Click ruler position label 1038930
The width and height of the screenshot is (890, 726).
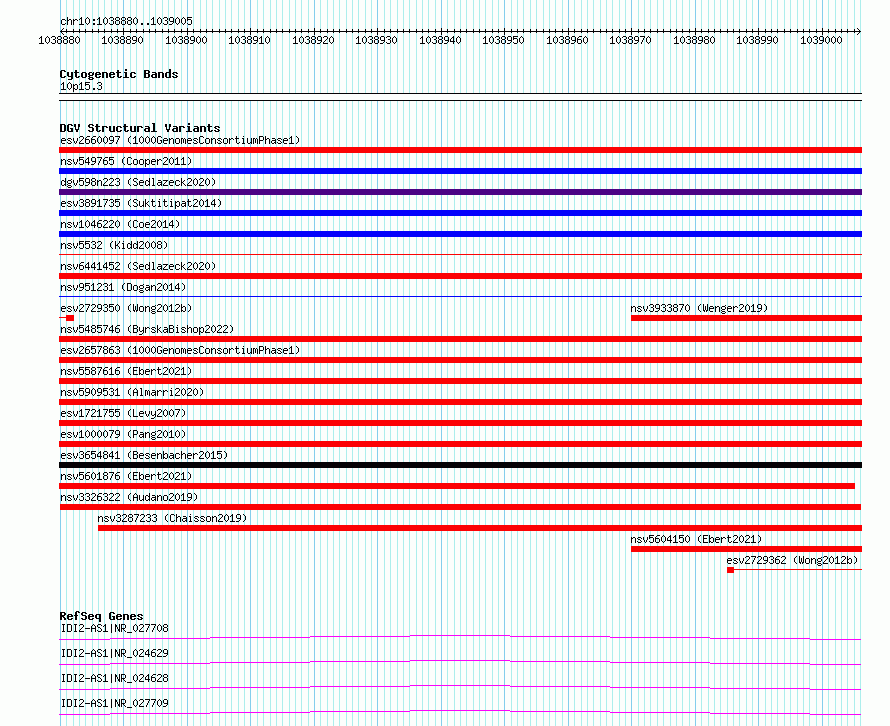pos(376,40)
